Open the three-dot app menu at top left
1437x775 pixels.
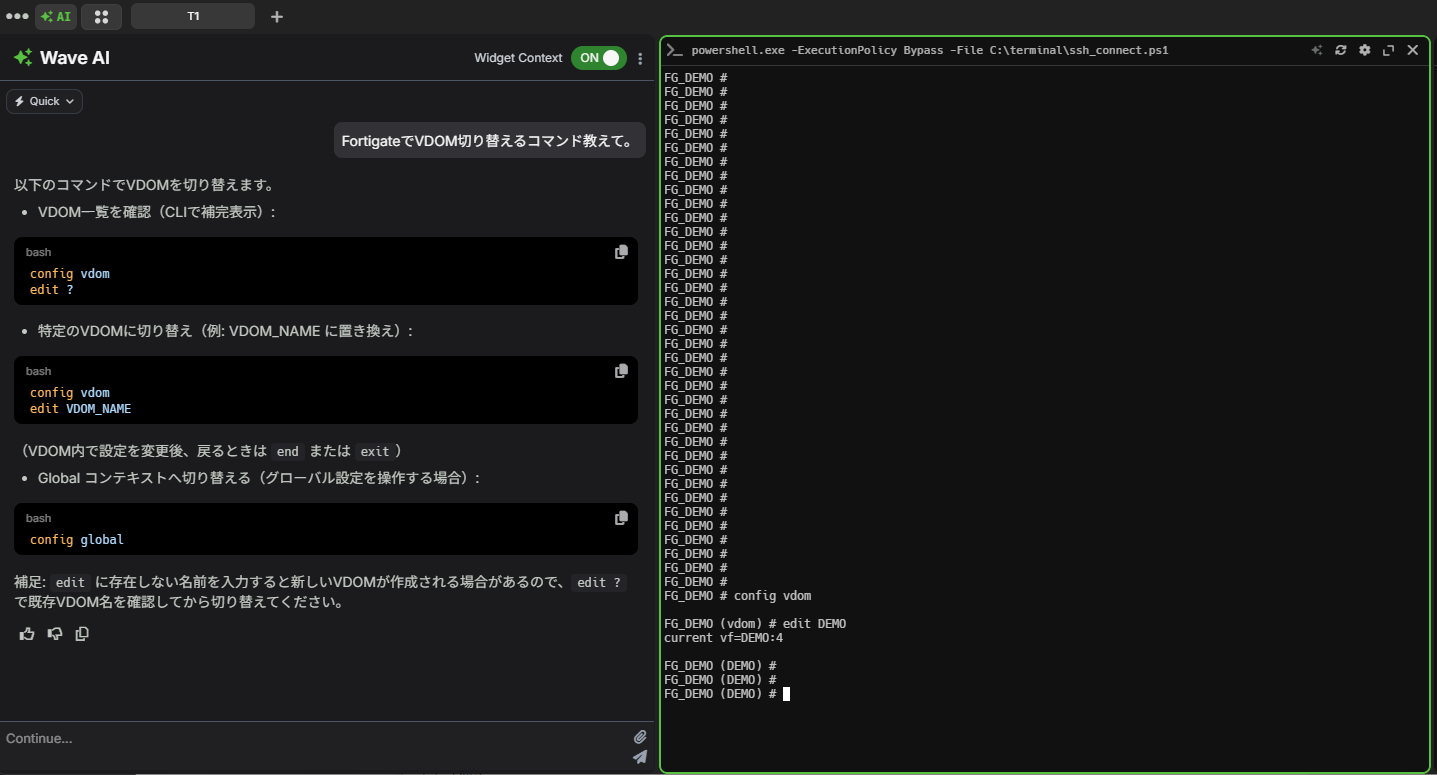pos(17,16)
